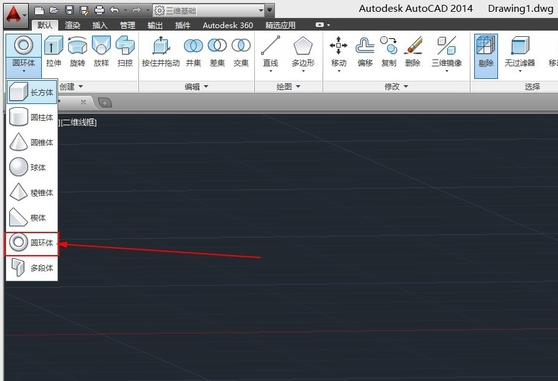The image size is (558, 381).
Task: Choose 多段体 polysolid from the list
Action: [x=32, y=268]
